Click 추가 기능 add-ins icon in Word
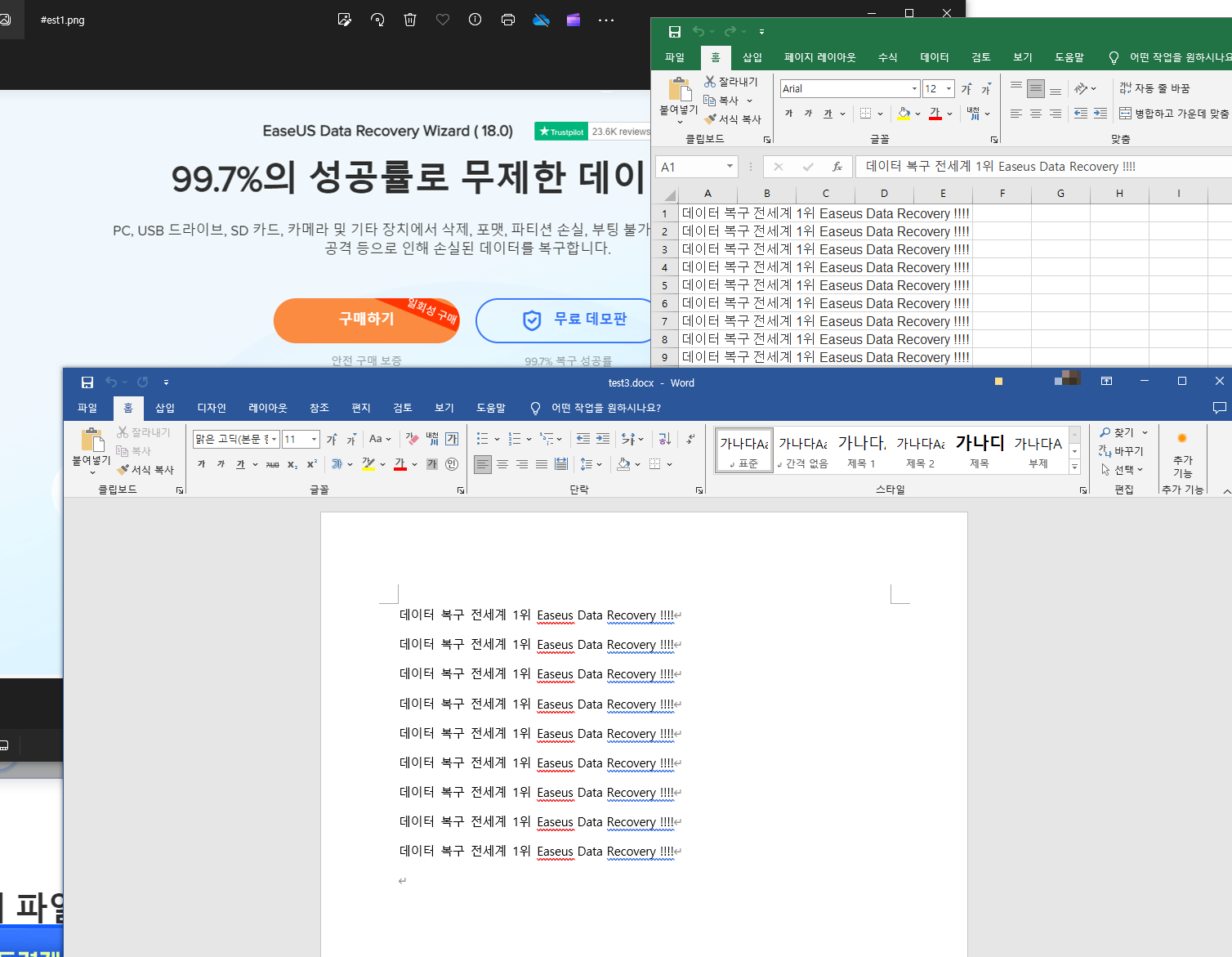The width and height of the screenshot is (1232, 957). coord(1182,455)
